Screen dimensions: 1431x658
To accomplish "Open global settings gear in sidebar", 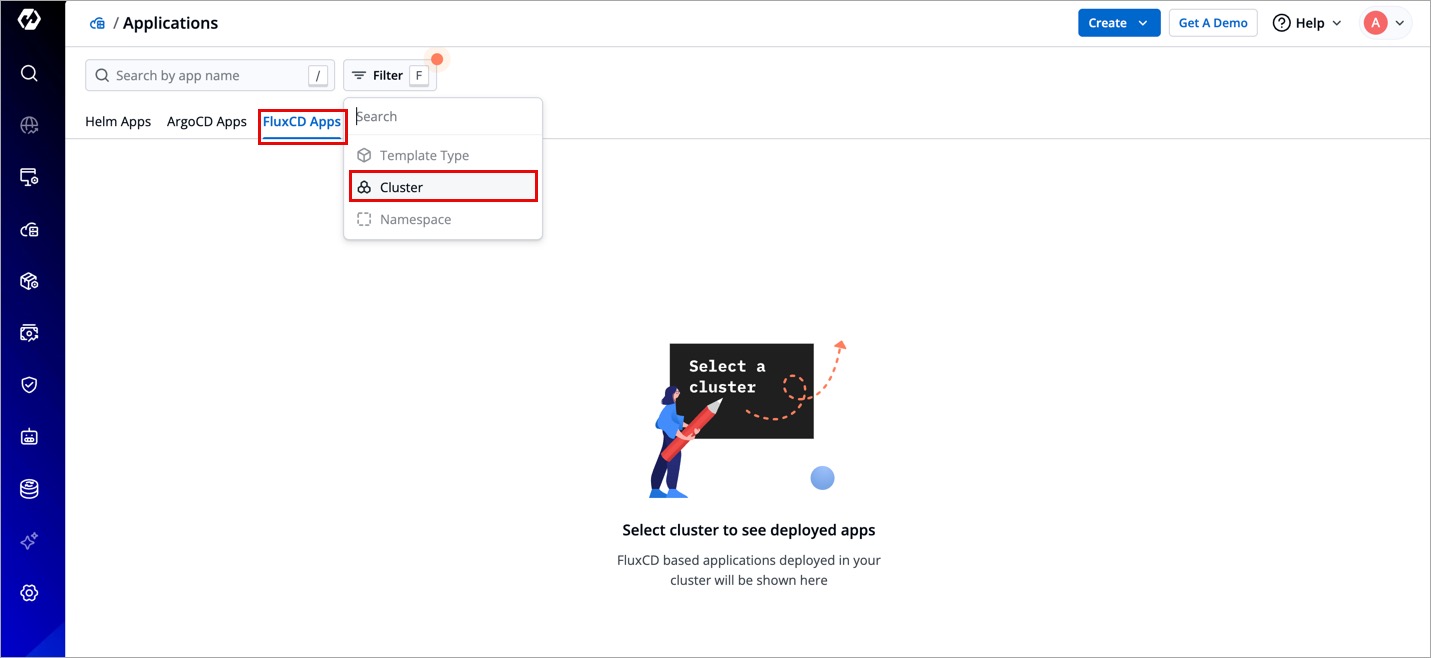I will 29,593.
